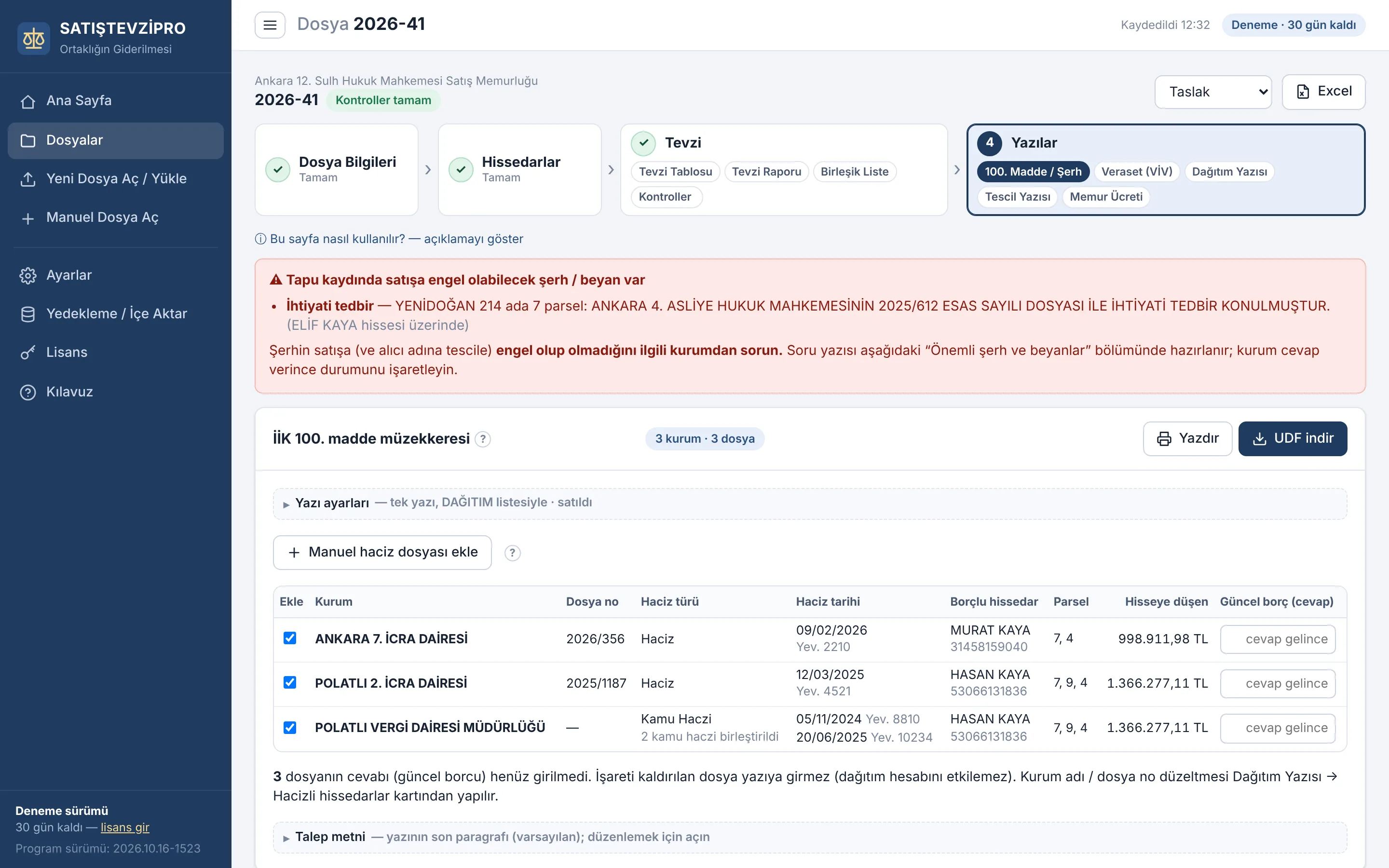Click the Yedekleme database icon

click(27, 314)
